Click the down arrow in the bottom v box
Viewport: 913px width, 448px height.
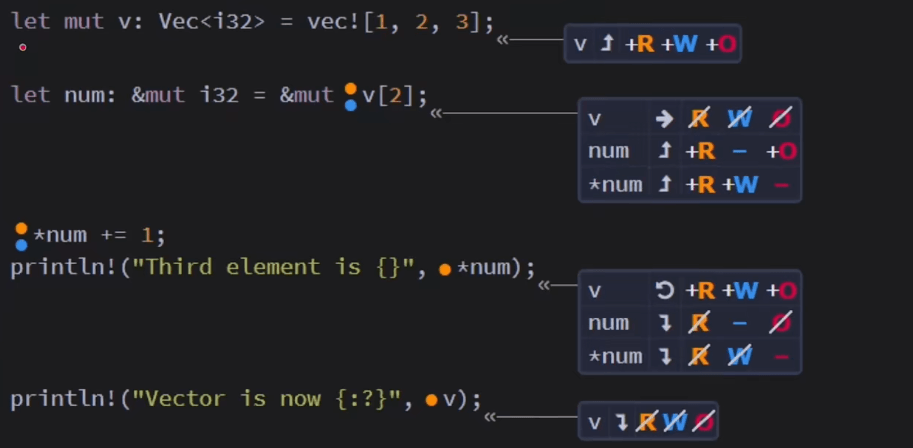click(x=622, y=422)
